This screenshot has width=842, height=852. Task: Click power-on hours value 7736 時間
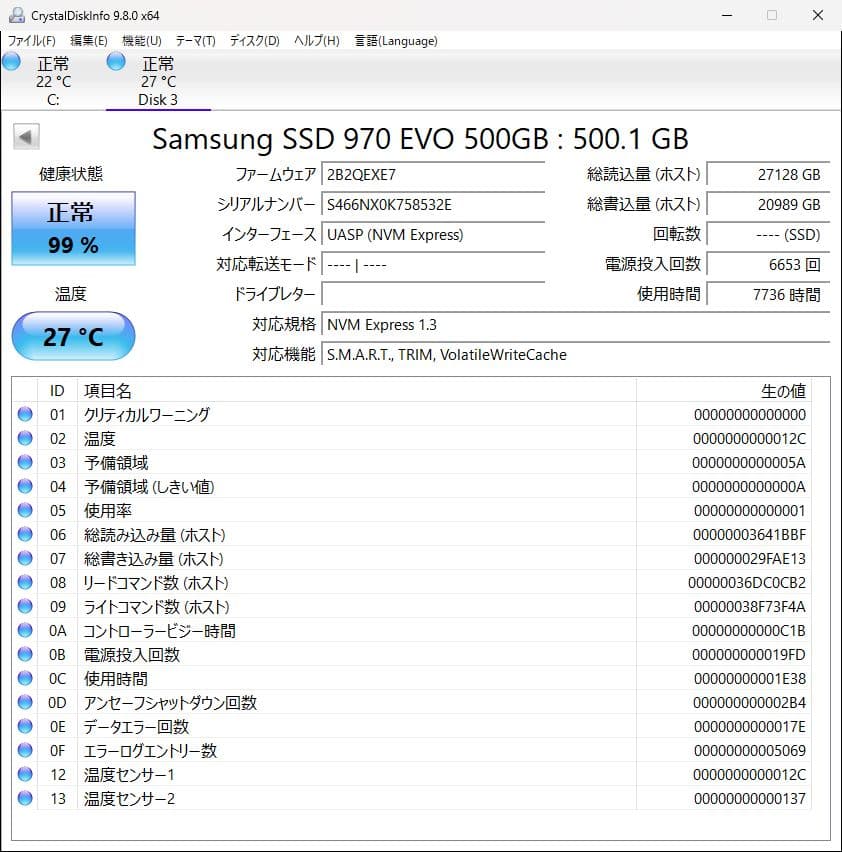[768, 295]
